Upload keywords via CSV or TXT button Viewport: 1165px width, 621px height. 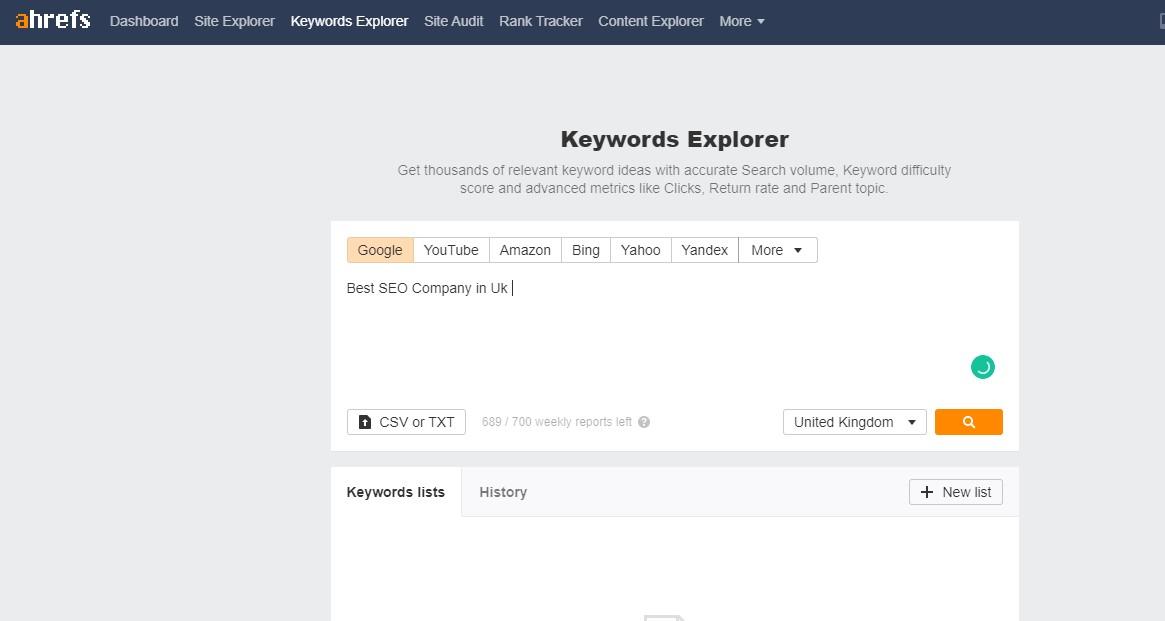(x=406, y=422)
